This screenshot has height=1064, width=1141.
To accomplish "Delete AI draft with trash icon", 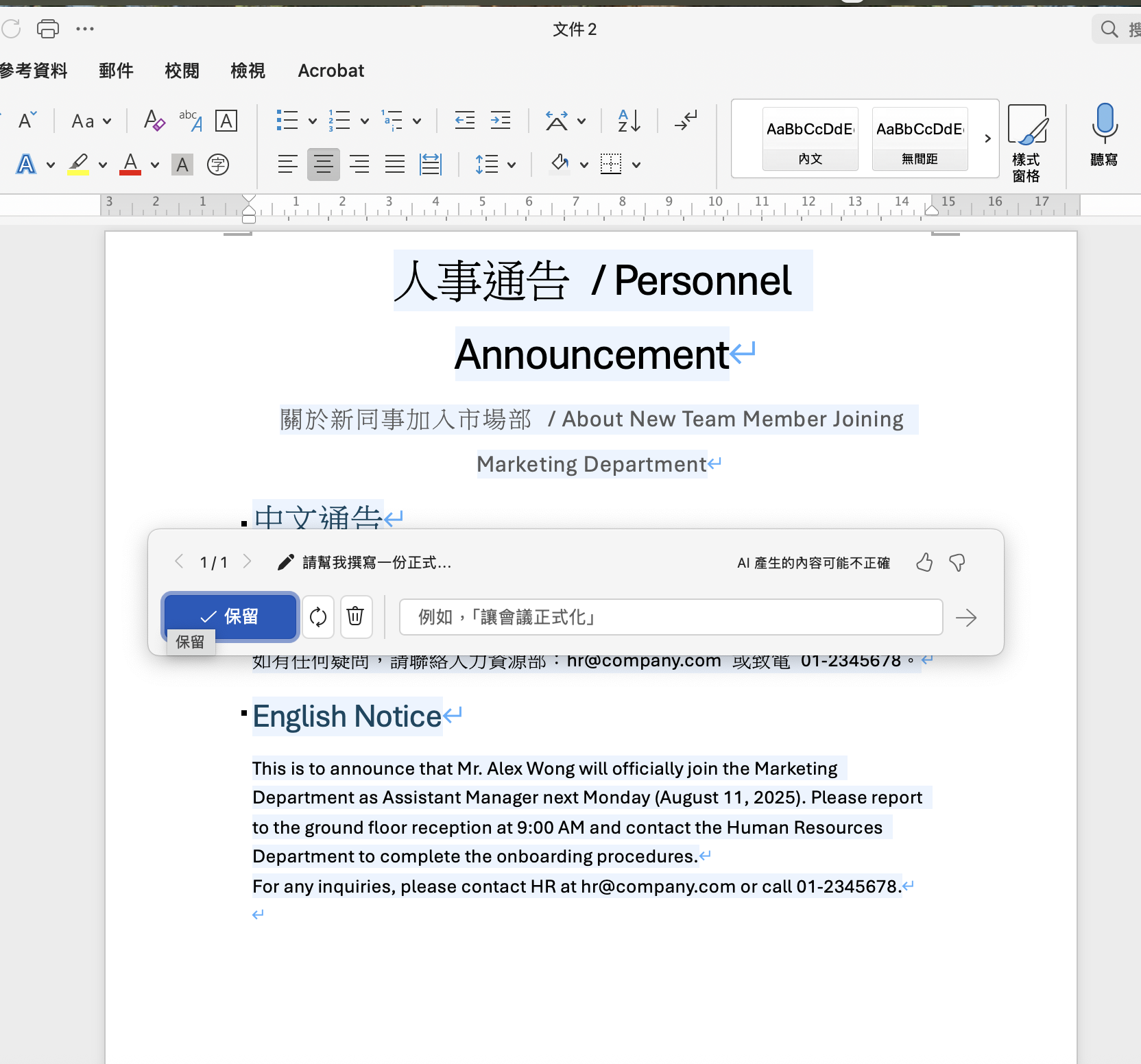I will (355, 617).
